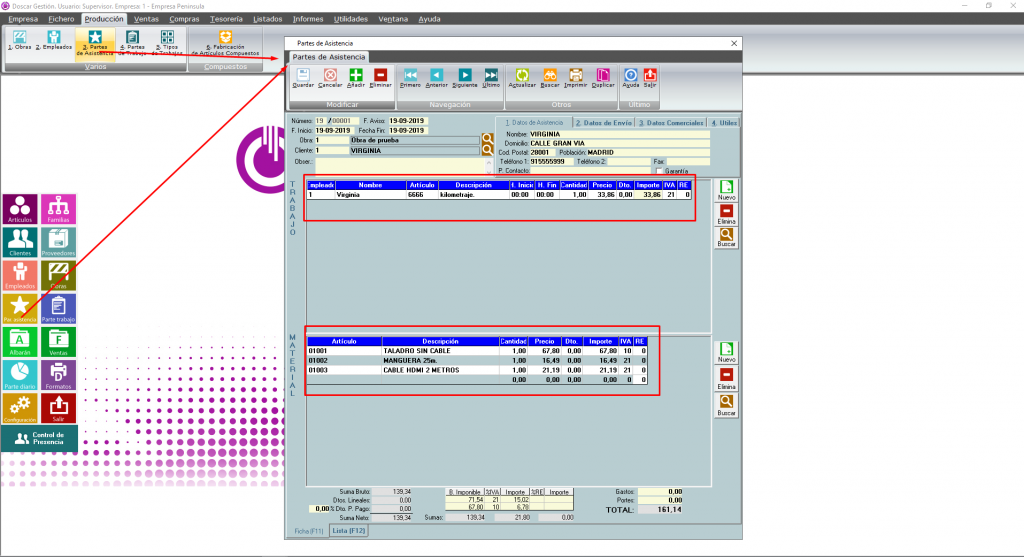Image resolution: width=1024 pixels, height=557 pixels.
Task: Switch to Lista (F12) tab
Action: [x=349, y=531]
